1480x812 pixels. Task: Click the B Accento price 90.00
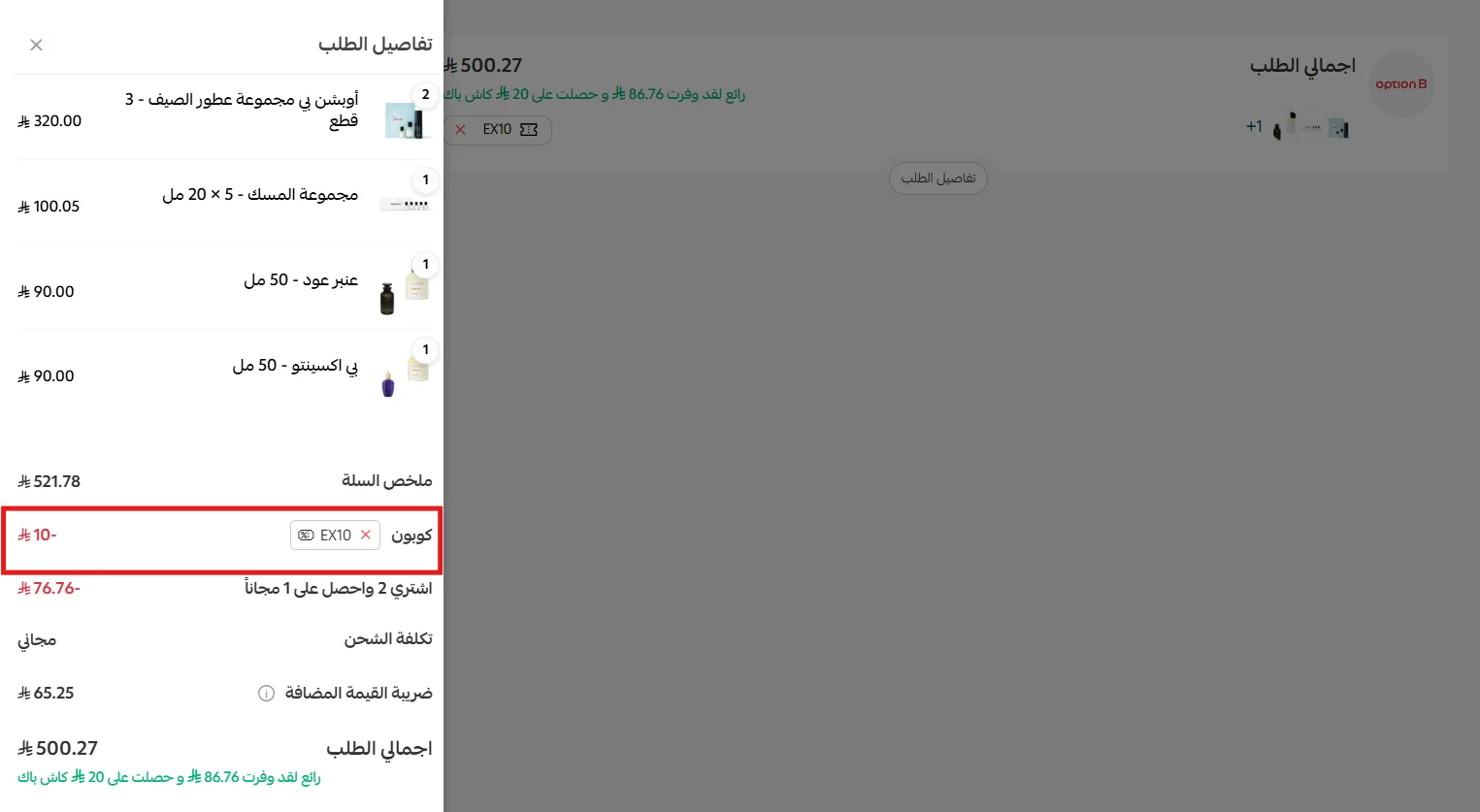coord(46,376)
